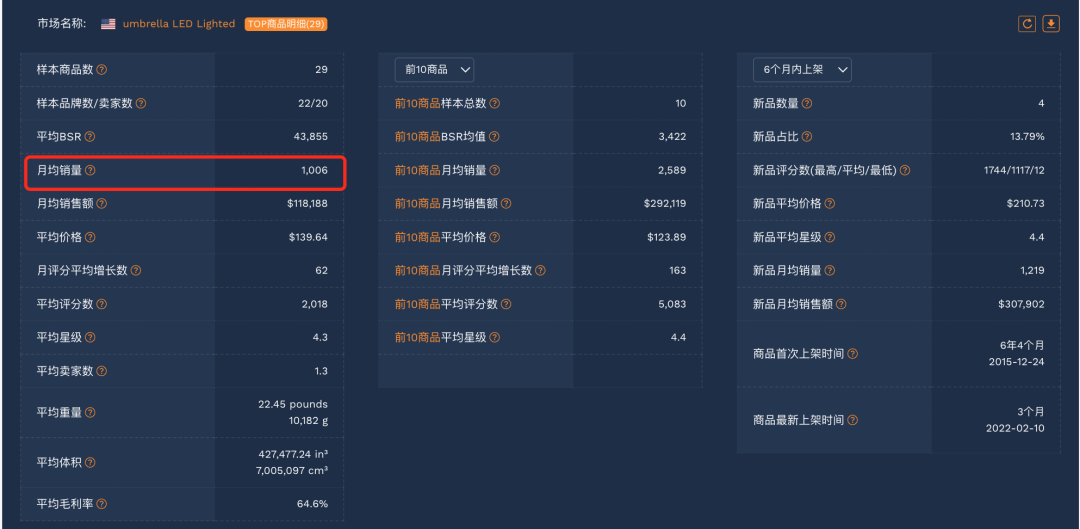Click the umbrella LED Lighted market link
Viewport: 1080px width, 529px height.
tap(179, 23)
